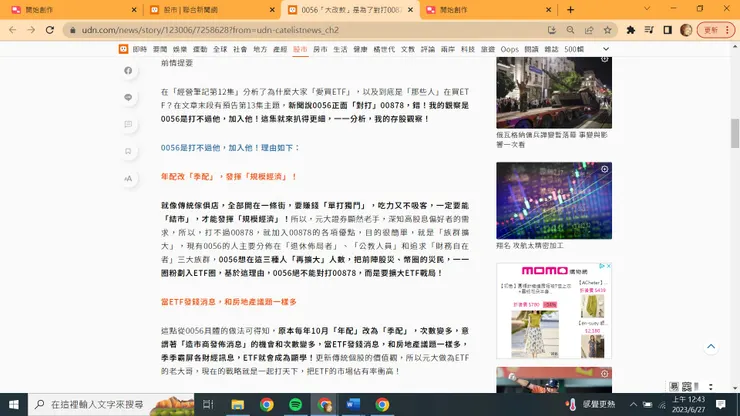The height and width of the screenshot is (416, 740).
Task: Expand the navigation category chevron
Action: tap(606, 49)
